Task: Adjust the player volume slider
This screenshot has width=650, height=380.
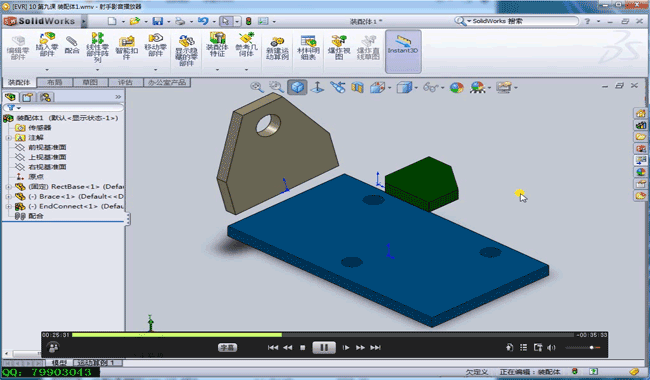Action: (582, 348)
